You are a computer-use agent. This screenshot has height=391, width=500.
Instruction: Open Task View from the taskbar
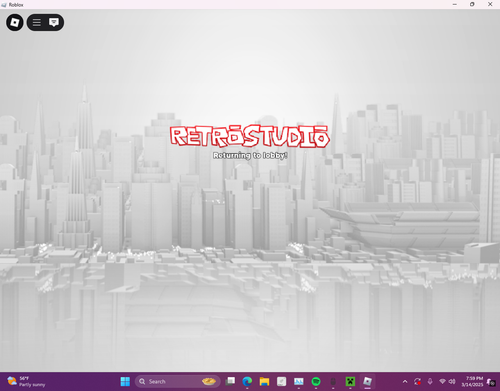(x=230, y=381)
